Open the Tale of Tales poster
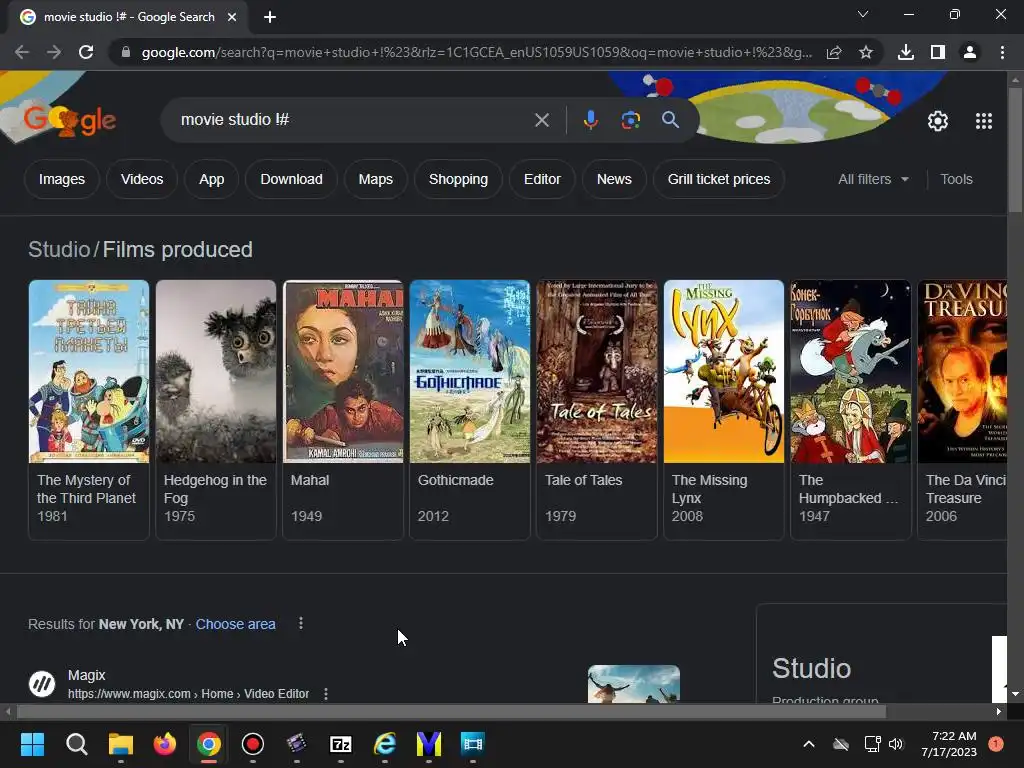The height and width of the screenshot is (768, 1024). 597,372
